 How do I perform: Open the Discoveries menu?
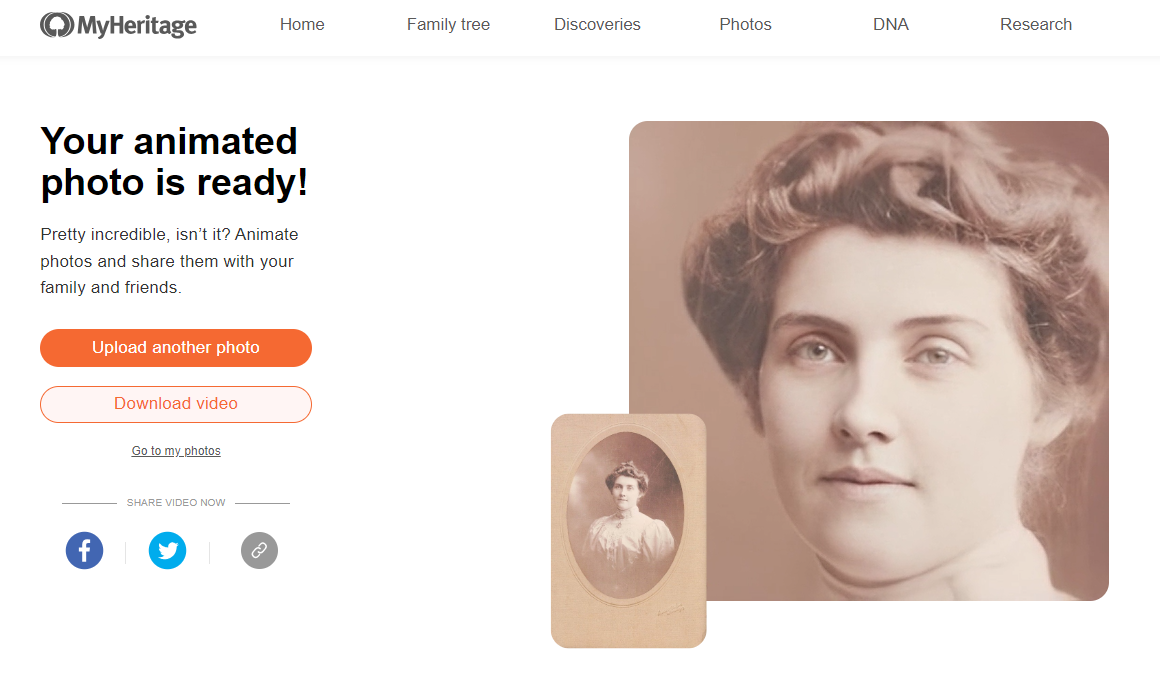point(597,25)
